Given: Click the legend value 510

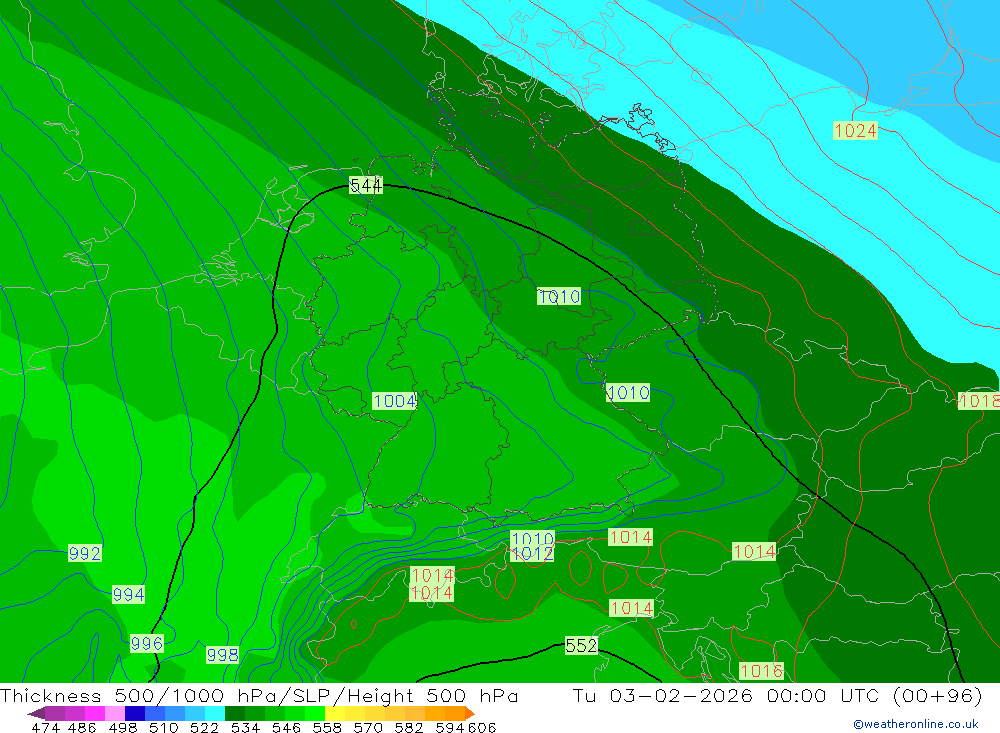Looking at the screenshot, I should [x=163, y=727].
